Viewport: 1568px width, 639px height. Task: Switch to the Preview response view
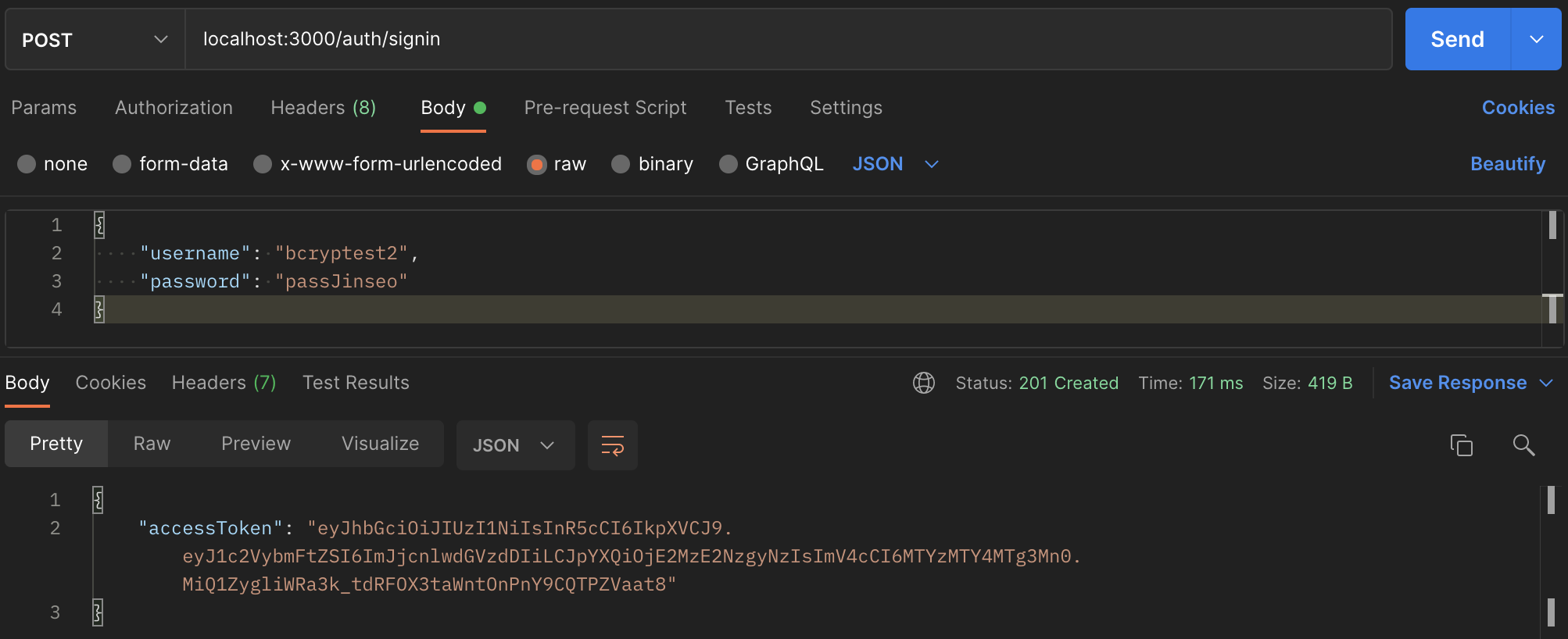point(256,444)
